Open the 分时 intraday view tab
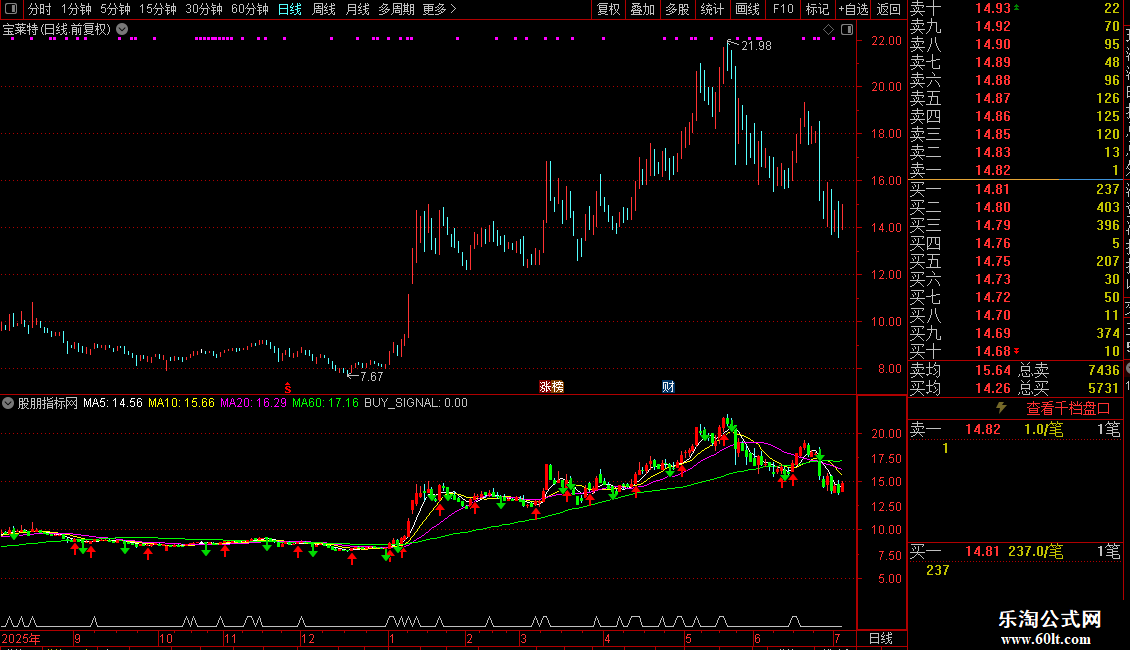Screen dimensions: 1130x650 (x=40, y=9)
